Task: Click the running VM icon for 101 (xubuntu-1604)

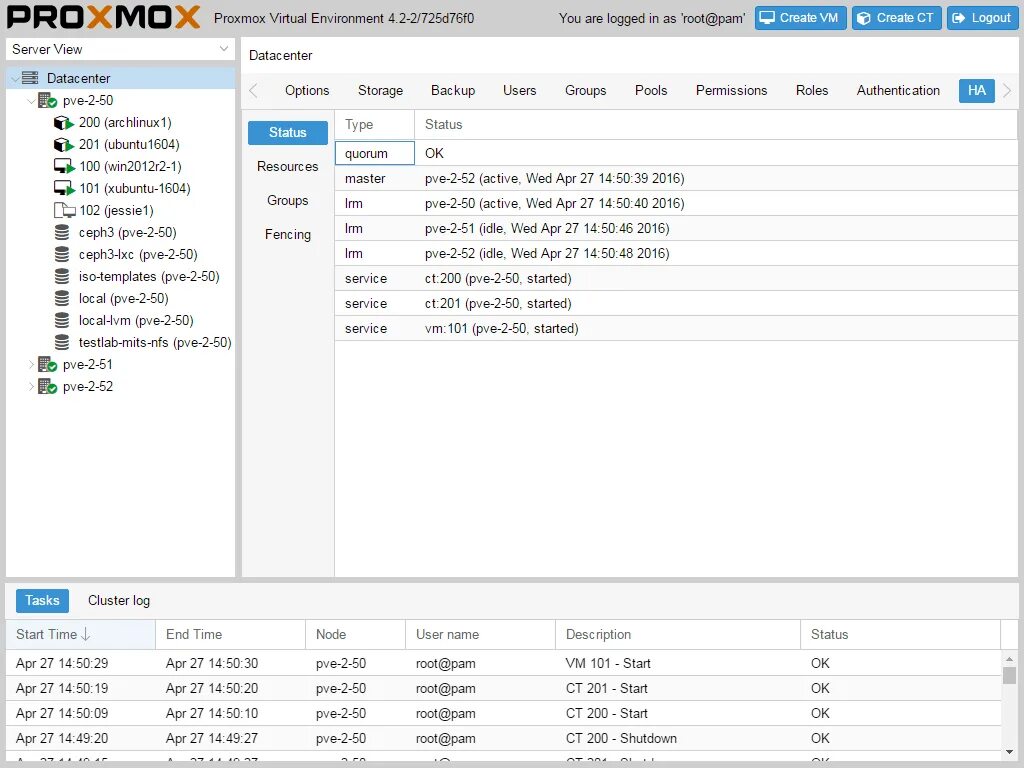Action: [64, 189]
